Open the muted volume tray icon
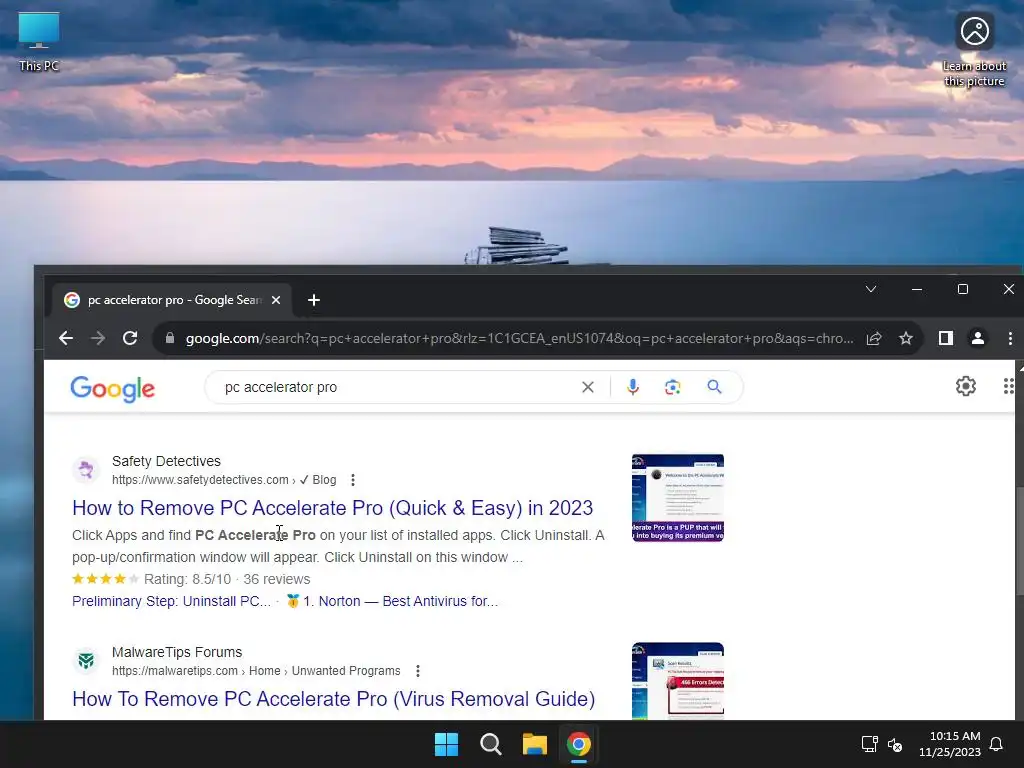1024x768 pixels. coord(895,744)
